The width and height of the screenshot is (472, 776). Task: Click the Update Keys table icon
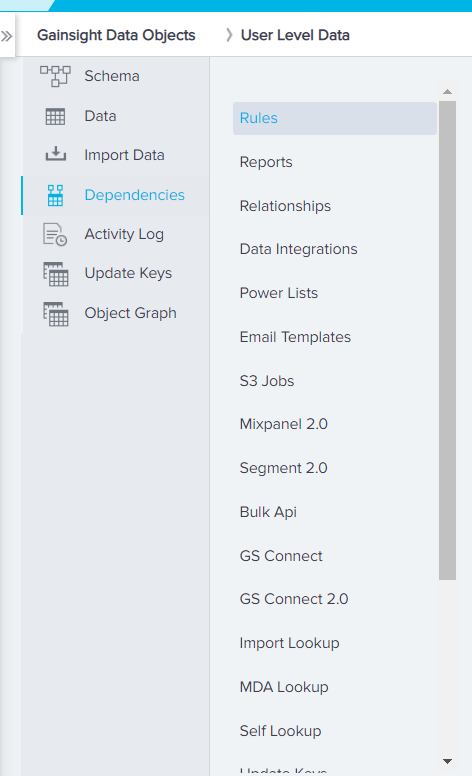pos(55,274)
